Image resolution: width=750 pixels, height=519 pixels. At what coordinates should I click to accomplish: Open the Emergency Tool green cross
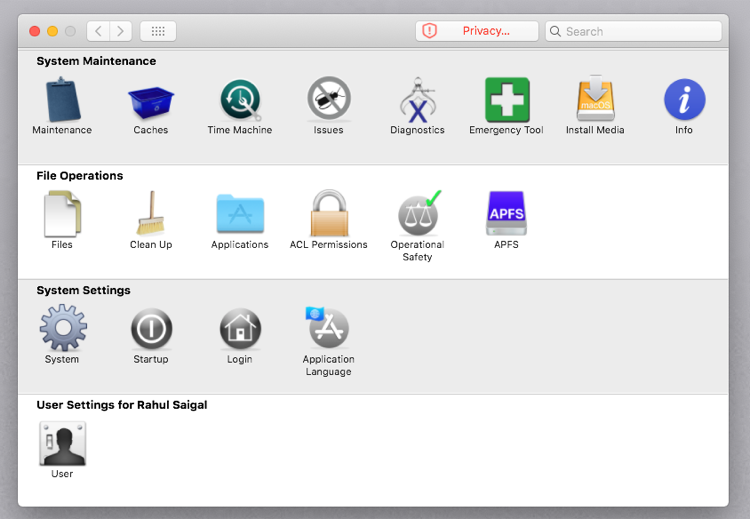point(507,99)
